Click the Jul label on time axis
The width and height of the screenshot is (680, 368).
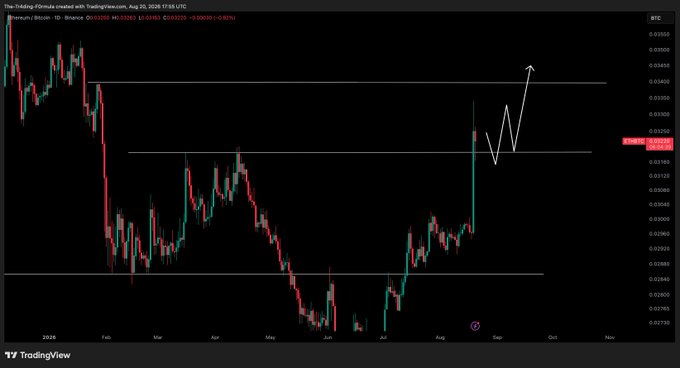[x=383, y=337]
